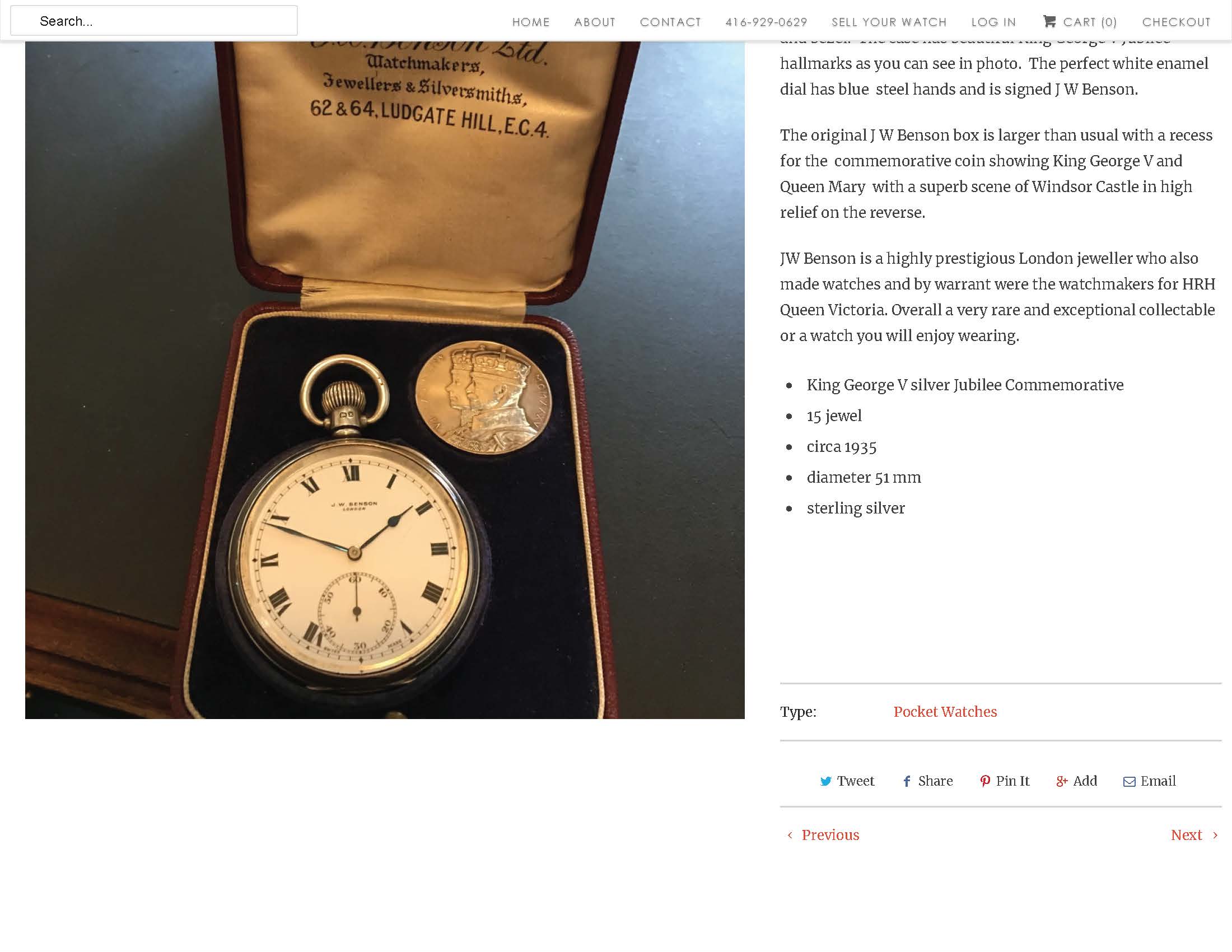Image resolution: width=1232 pixels, height=952 pixels.
Task: Open the LOG IN page
Action: pyautogui.click(x=993, y=22)
